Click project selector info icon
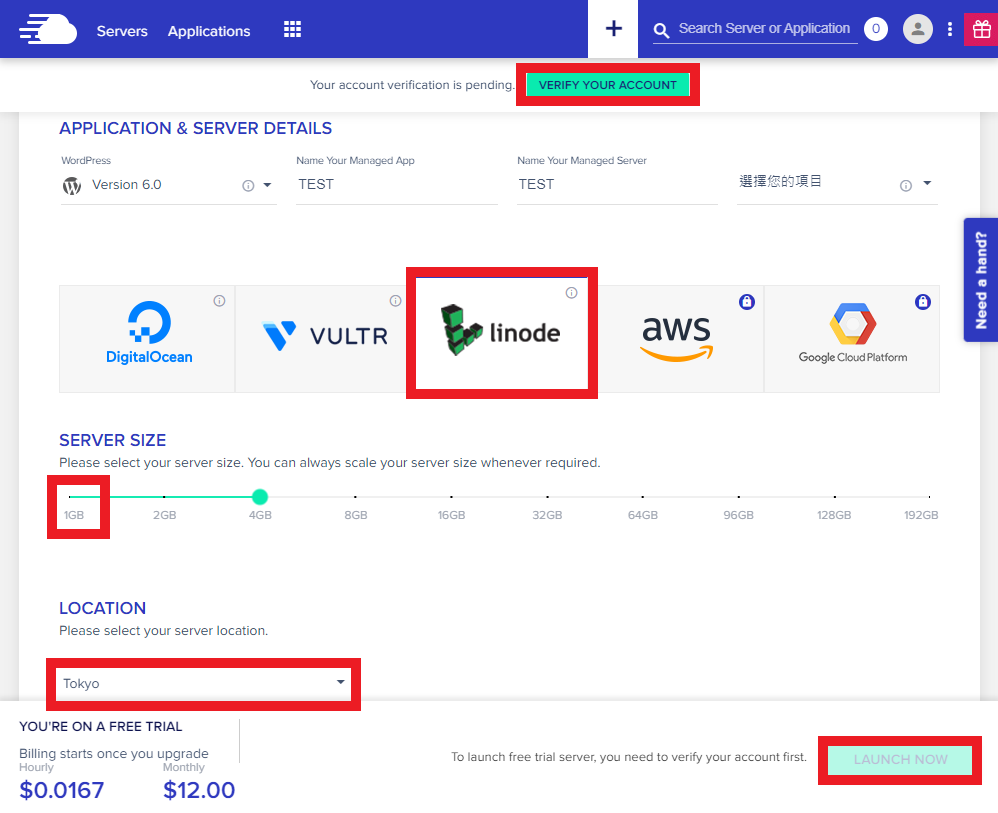998x813 pixels. coord(906,185)
